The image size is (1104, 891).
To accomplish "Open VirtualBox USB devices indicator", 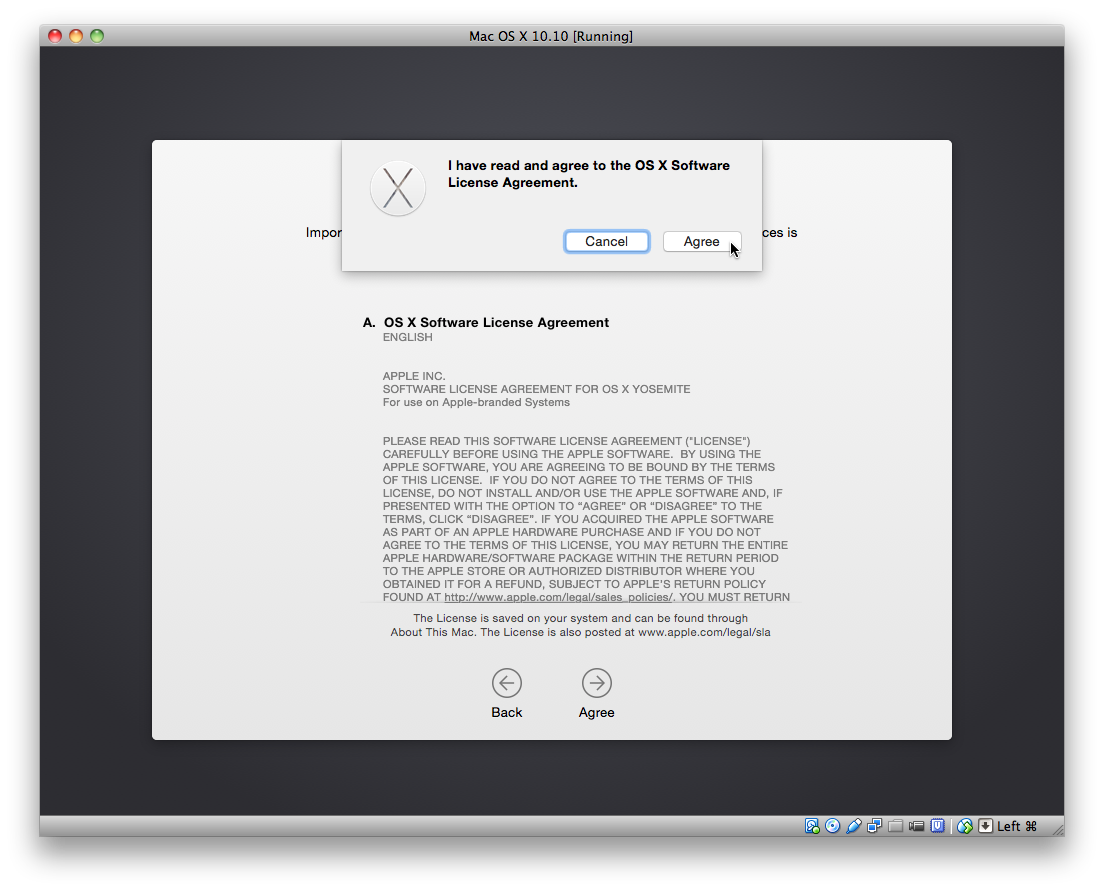I will point(853,825).
